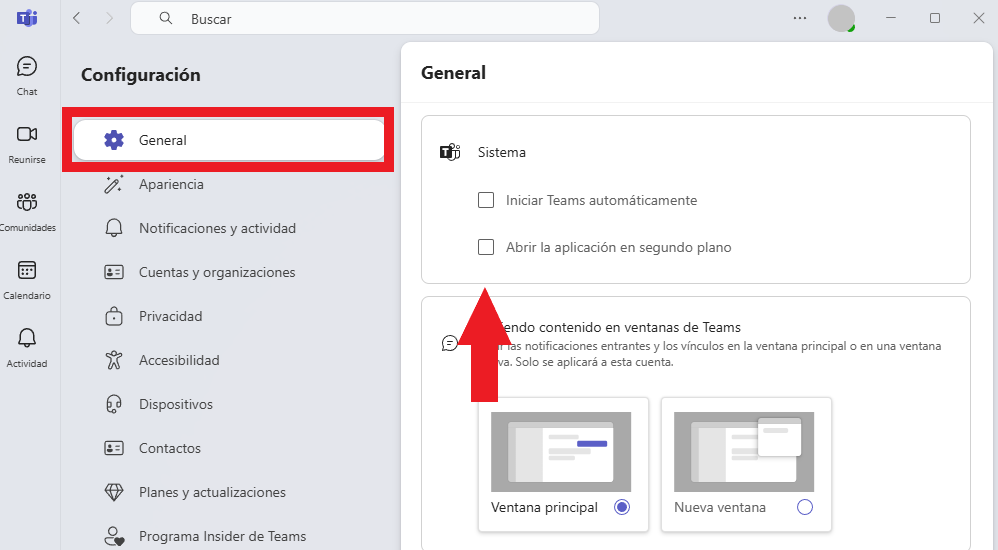Image resolution: width=998 pixels, height=550 pixels.
Task: Click the General page heading
Action: coord(453,73)
